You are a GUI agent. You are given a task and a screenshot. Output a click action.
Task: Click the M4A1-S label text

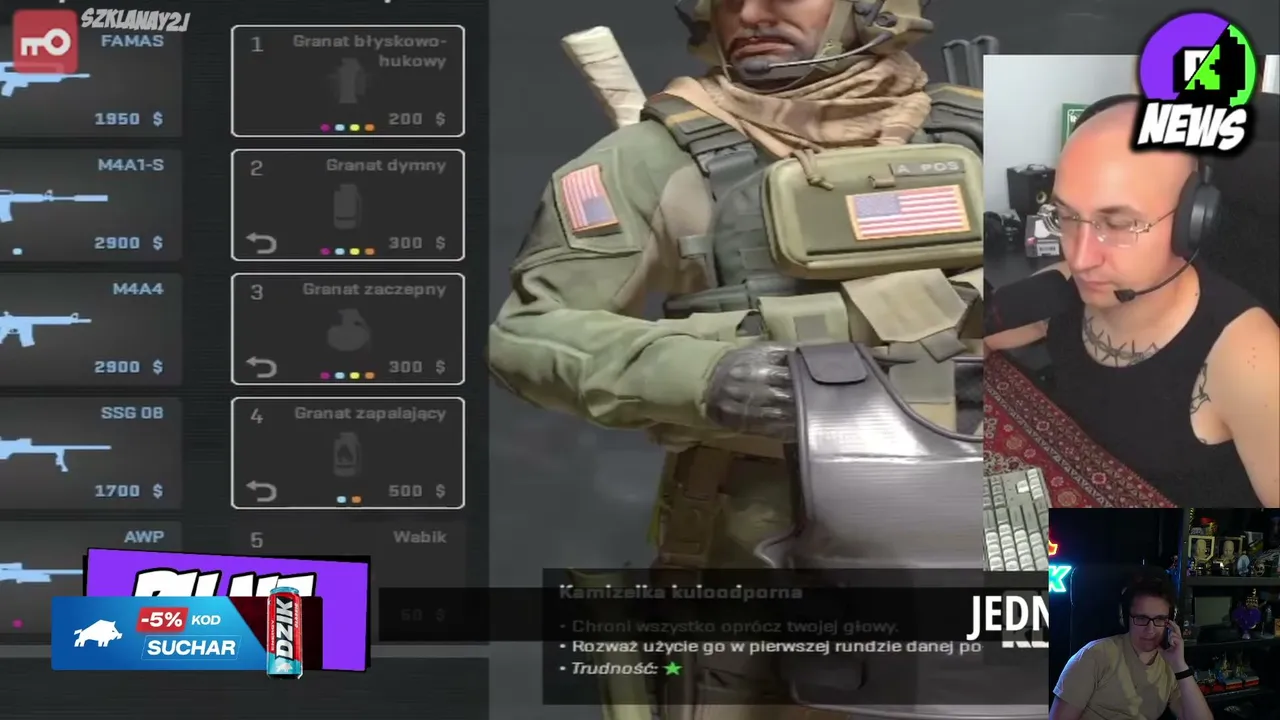click(131, 165)
